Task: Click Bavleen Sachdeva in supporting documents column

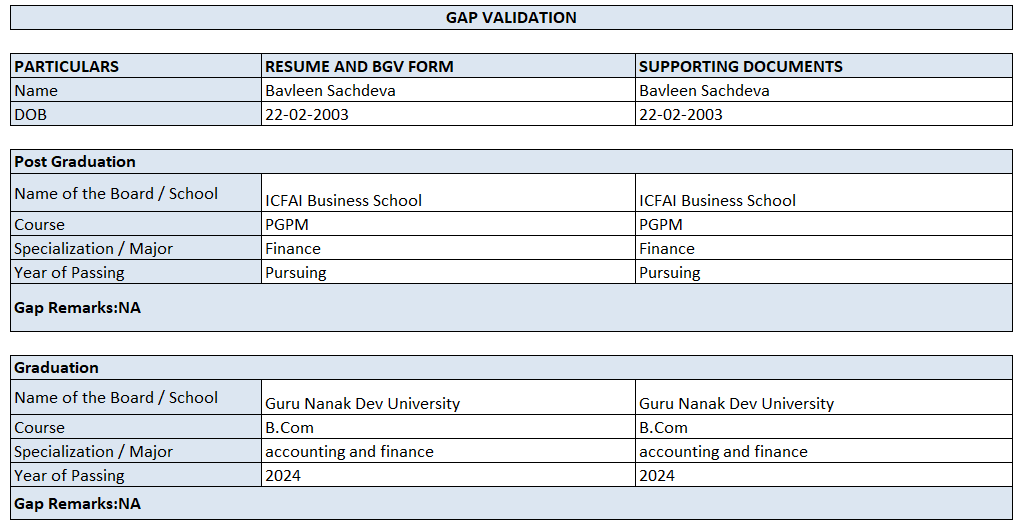Action: coord(704,90)
